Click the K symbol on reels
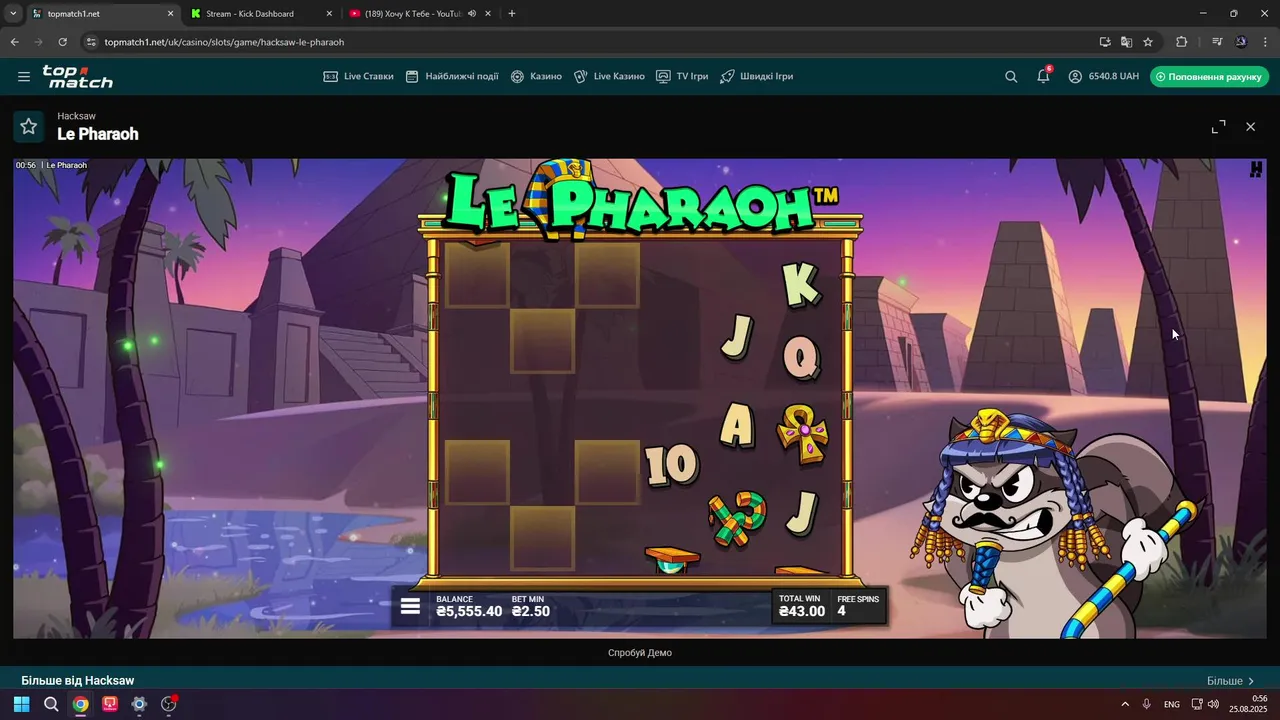 click(x=801, y=285)
